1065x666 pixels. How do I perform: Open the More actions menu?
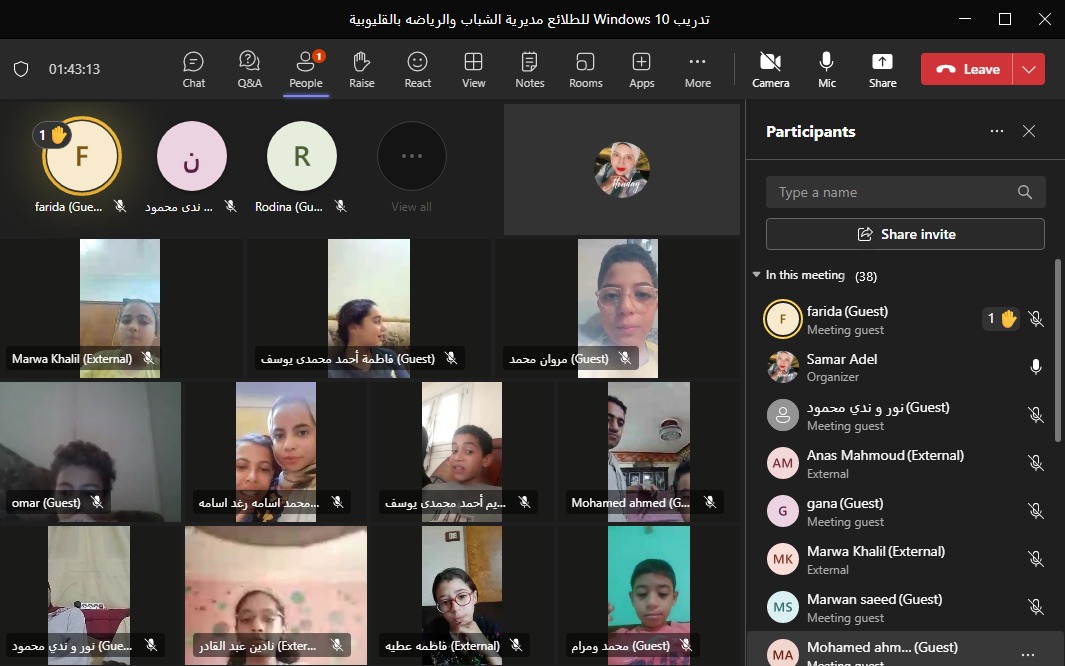click(x=698, y=69)
